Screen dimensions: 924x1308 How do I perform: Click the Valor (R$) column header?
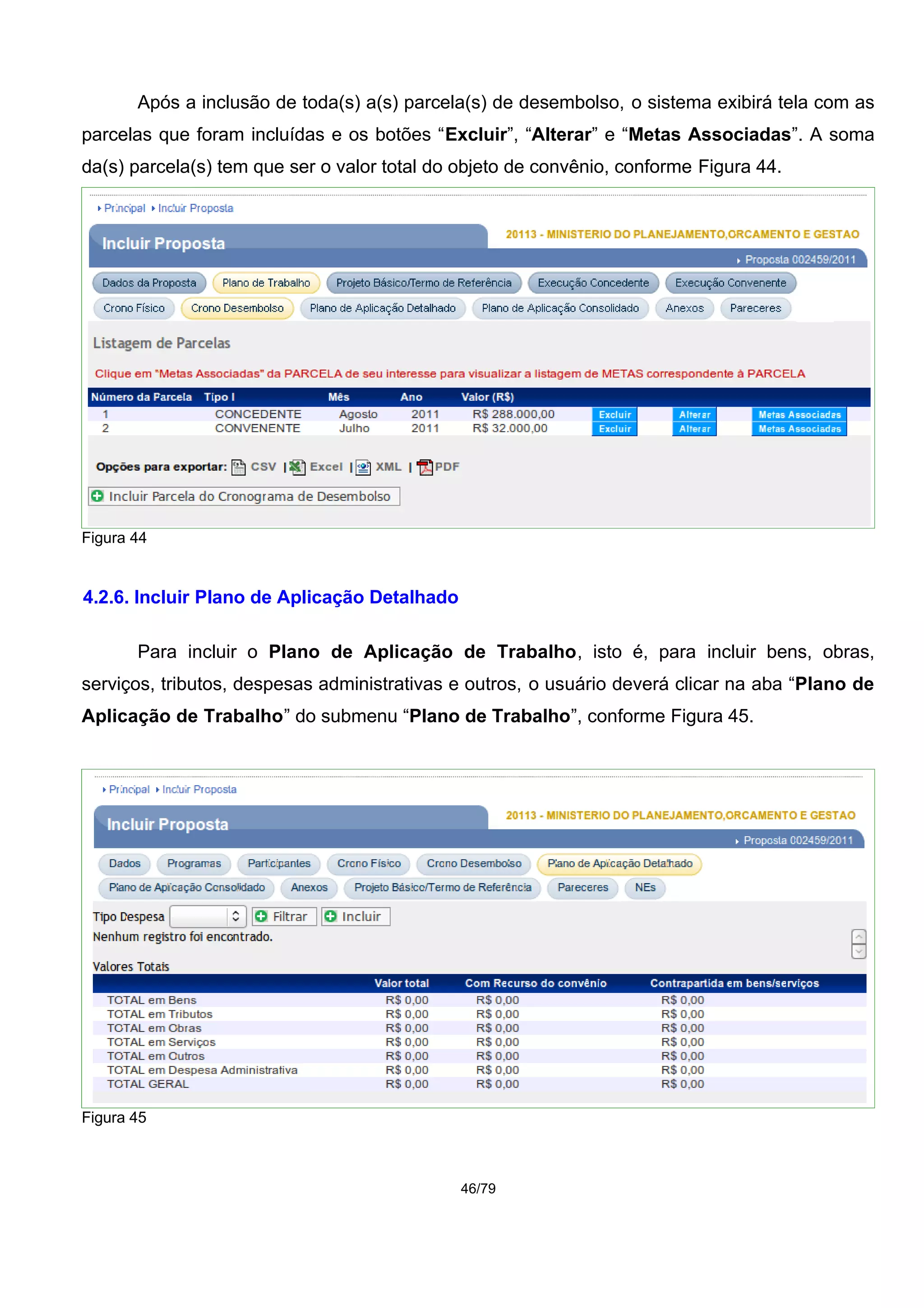(x=487, y=397)
